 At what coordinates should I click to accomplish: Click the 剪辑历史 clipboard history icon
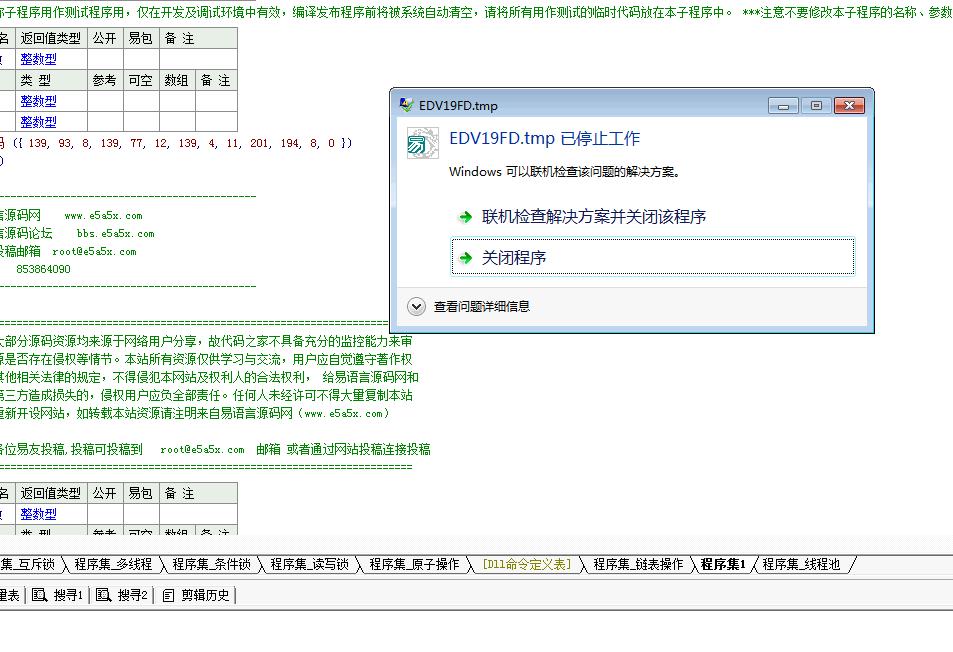tap(168, 595)
